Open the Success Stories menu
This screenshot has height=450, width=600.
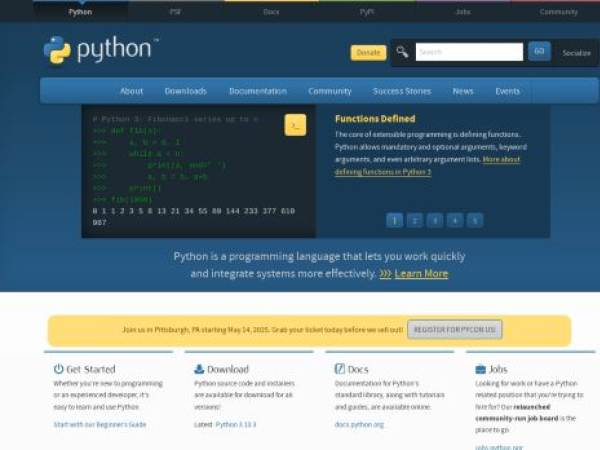(402, 91)
